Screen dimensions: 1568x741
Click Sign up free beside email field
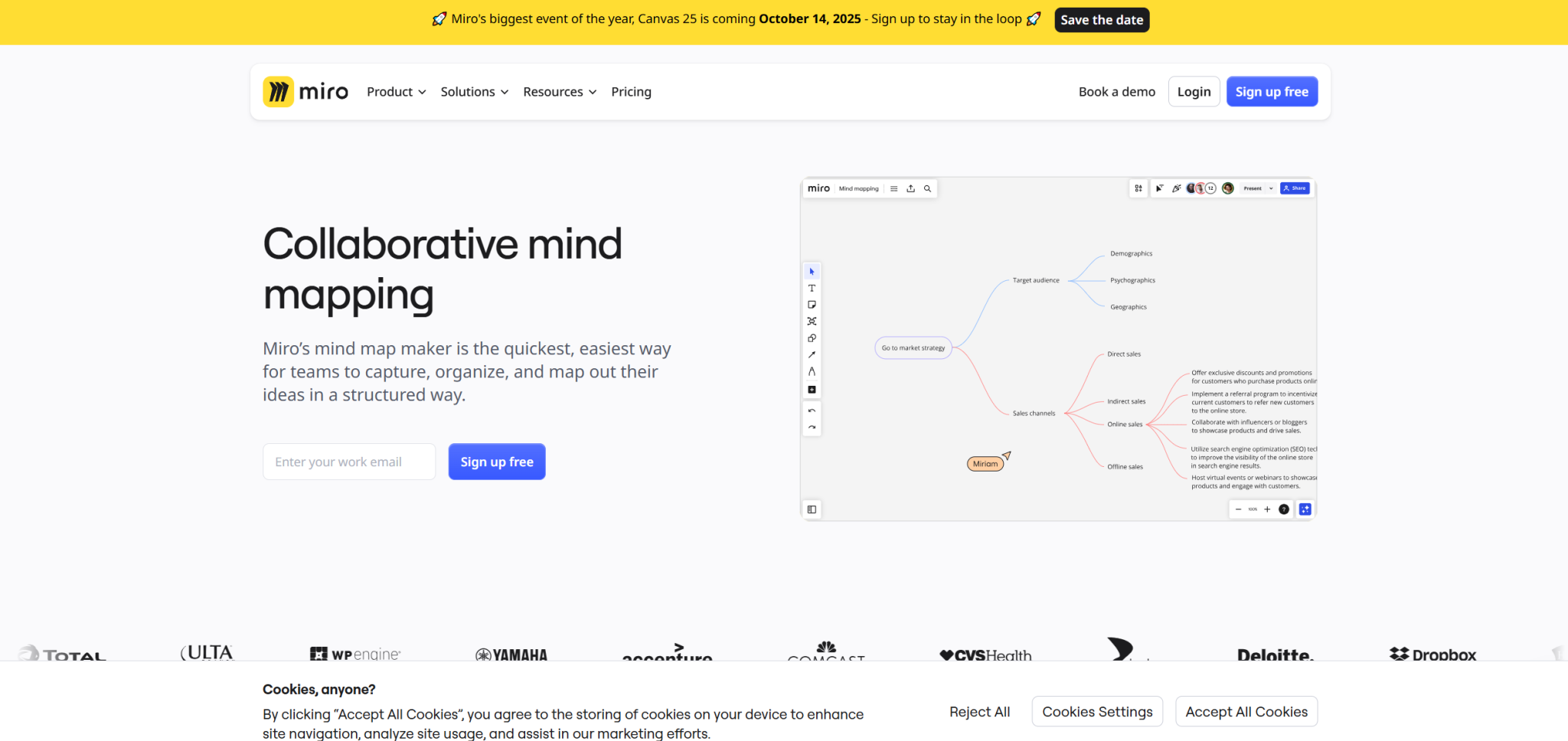tap(497, 462)
